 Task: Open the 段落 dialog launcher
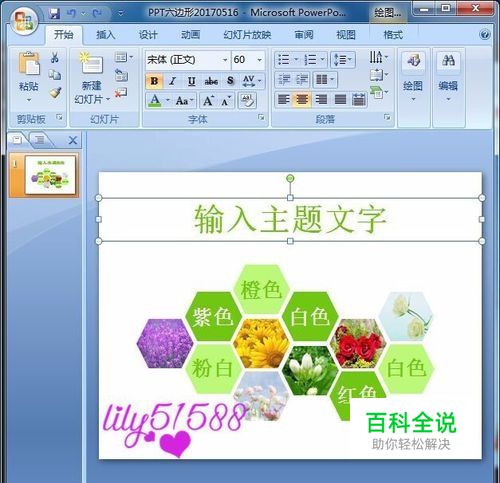point(387,117)
